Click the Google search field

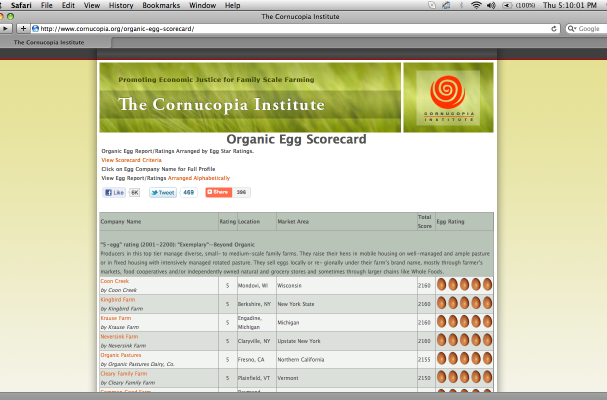[588, 29]
